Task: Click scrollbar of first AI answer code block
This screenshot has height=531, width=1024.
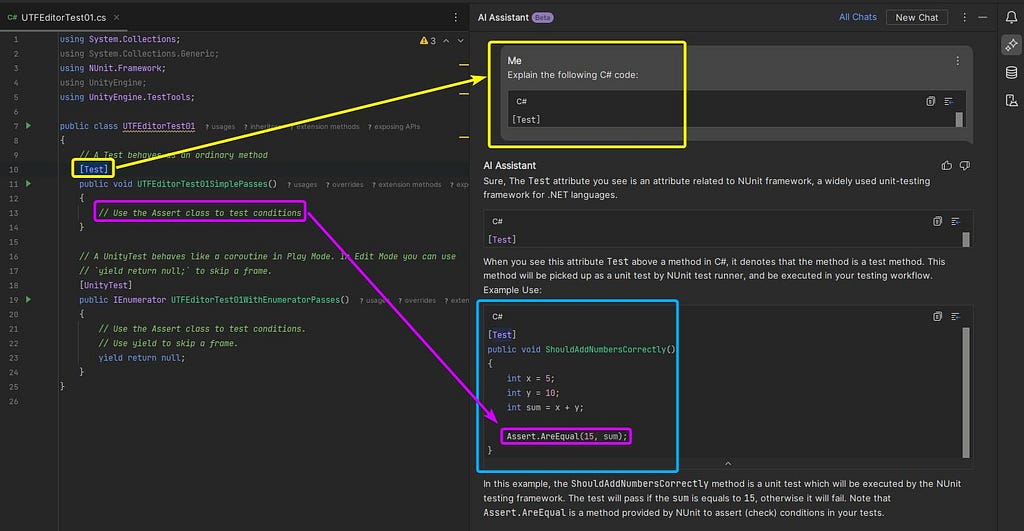Action: (x=966, y=240)
